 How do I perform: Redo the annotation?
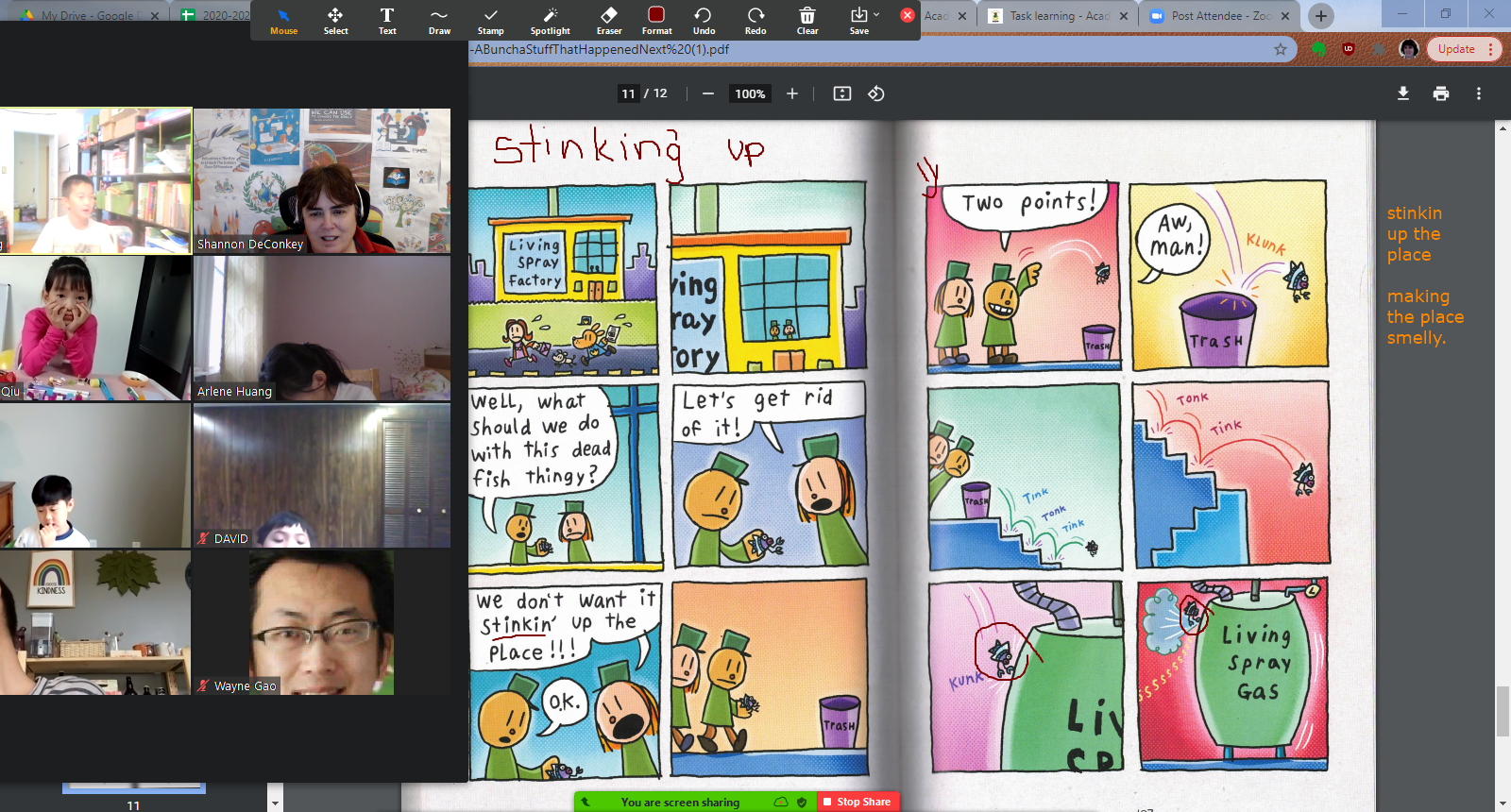[x=755, y=21]
